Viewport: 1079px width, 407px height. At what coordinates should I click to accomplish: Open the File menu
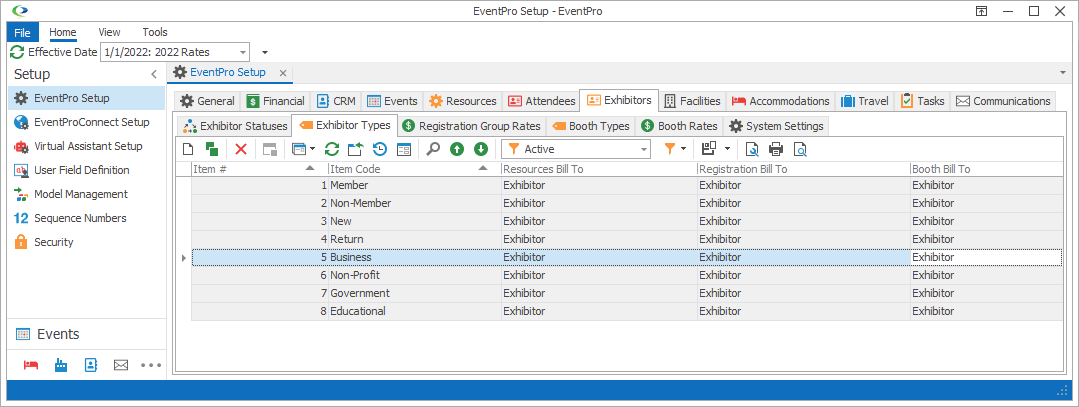pyautogui.click(x=22, y=32)
